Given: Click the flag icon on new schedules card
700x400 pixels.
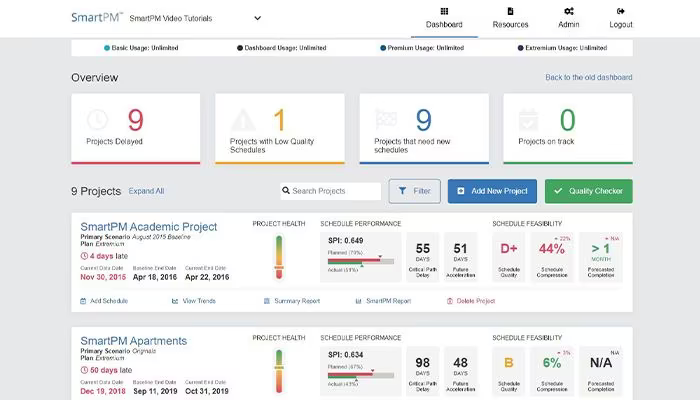Looking at the screenshot, I should [386, 119].
